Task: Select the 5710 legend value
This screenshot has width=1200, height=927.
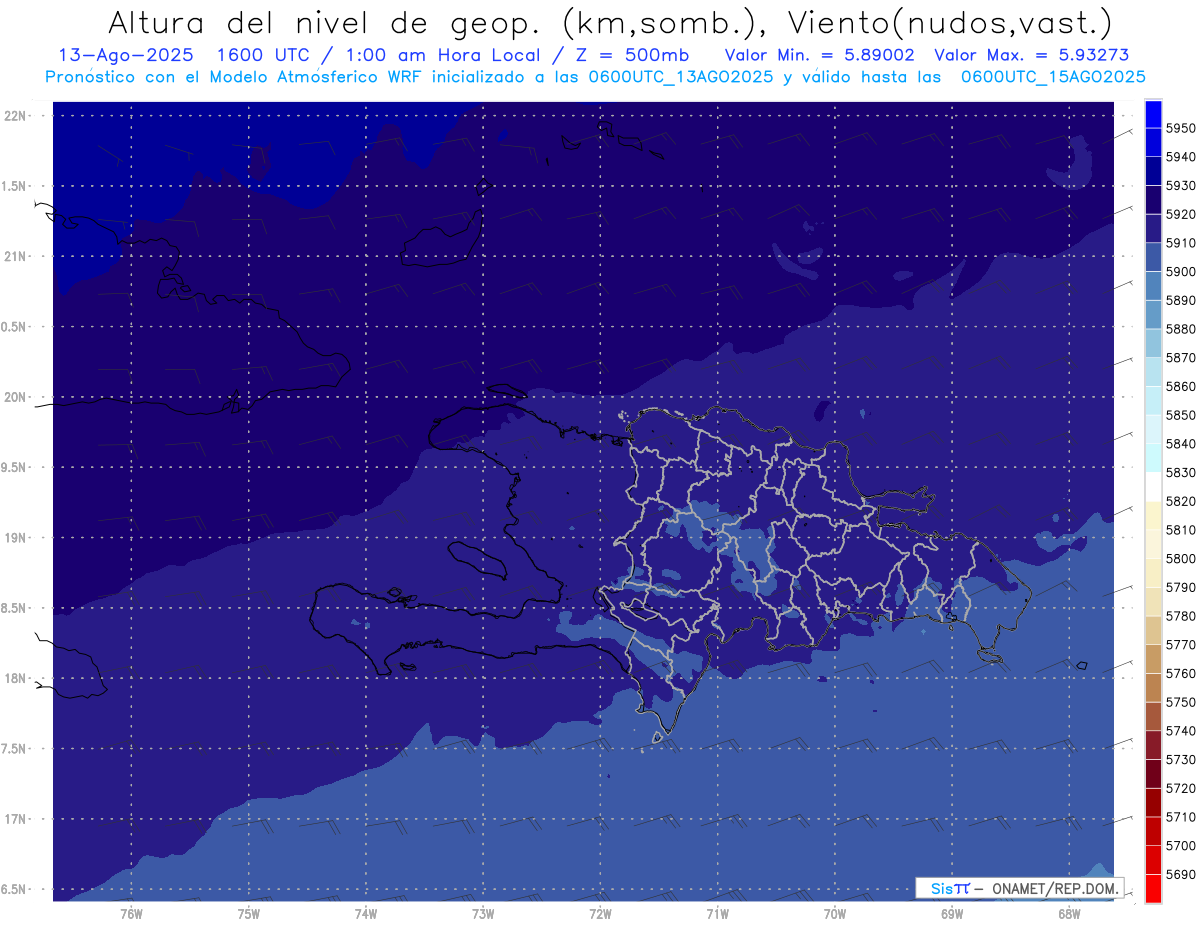Action: coord(1181,817)
